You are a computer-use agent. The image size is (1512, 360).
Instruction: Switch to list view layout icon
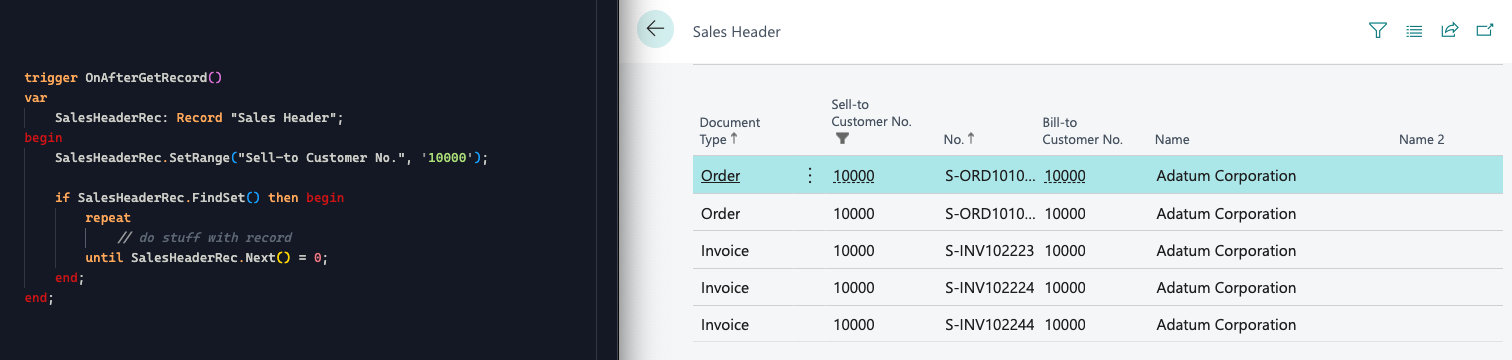pos(1414,31)
